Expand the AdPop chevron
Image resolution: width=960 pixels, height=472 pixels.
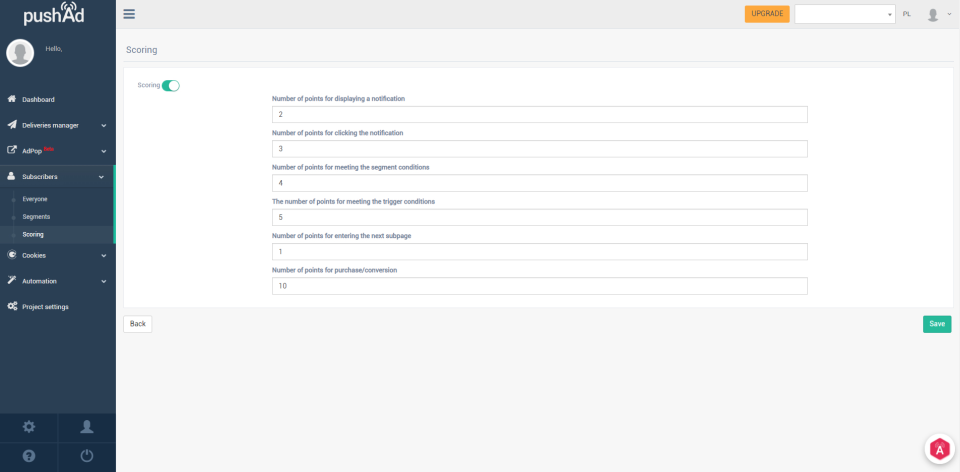pos(103,151)
